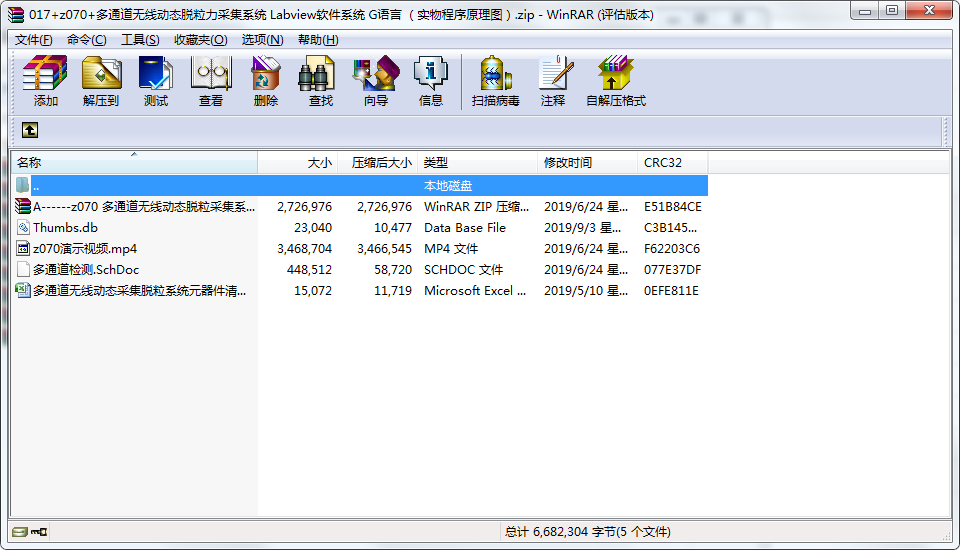This screenshot has height=550, width=960.
Task: Sort by Packed Size (压缩后大小) header
Action: tap(378, 162)
